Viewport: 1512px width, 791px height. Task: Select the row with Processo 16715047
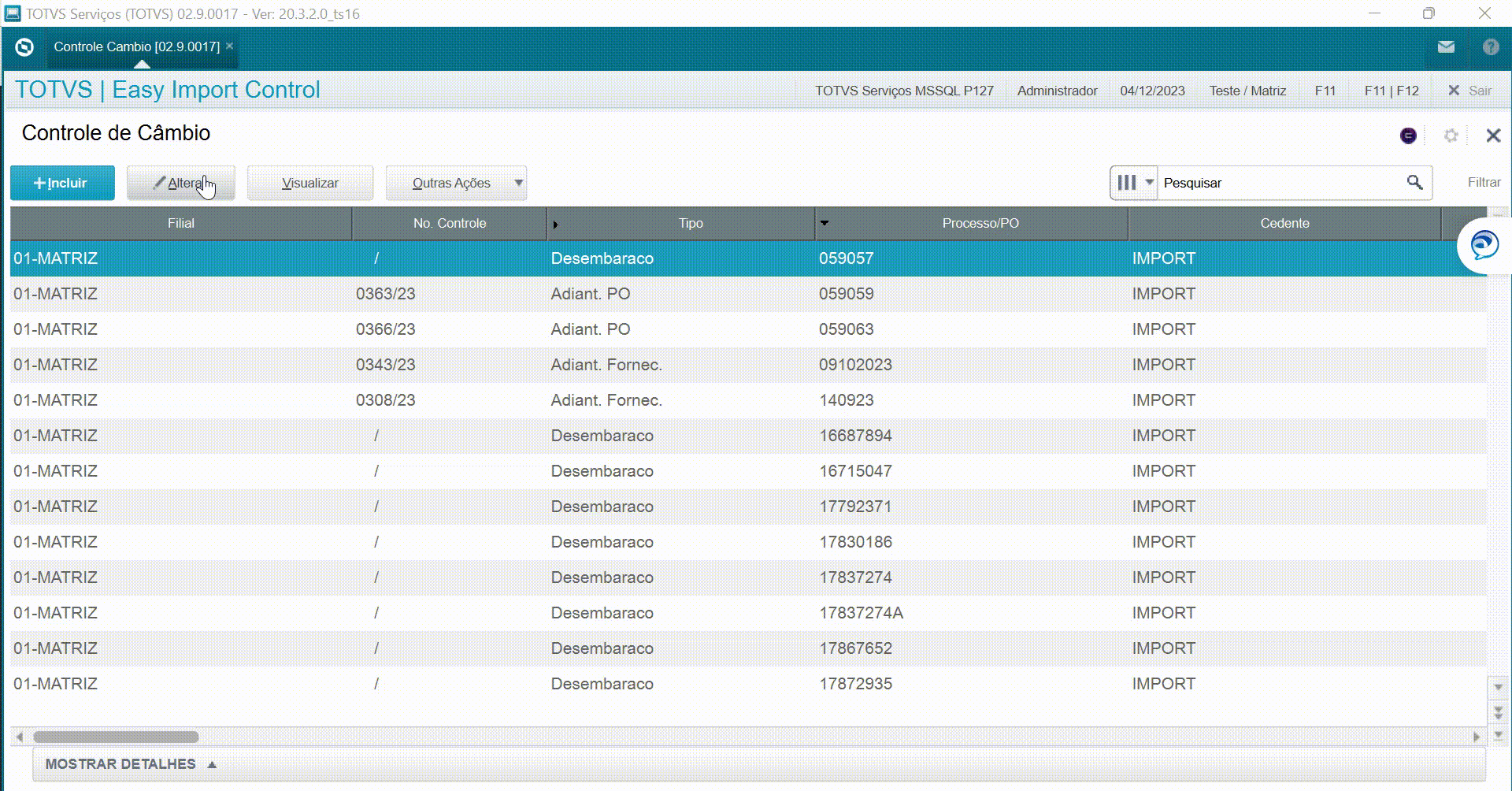(748, 471)
